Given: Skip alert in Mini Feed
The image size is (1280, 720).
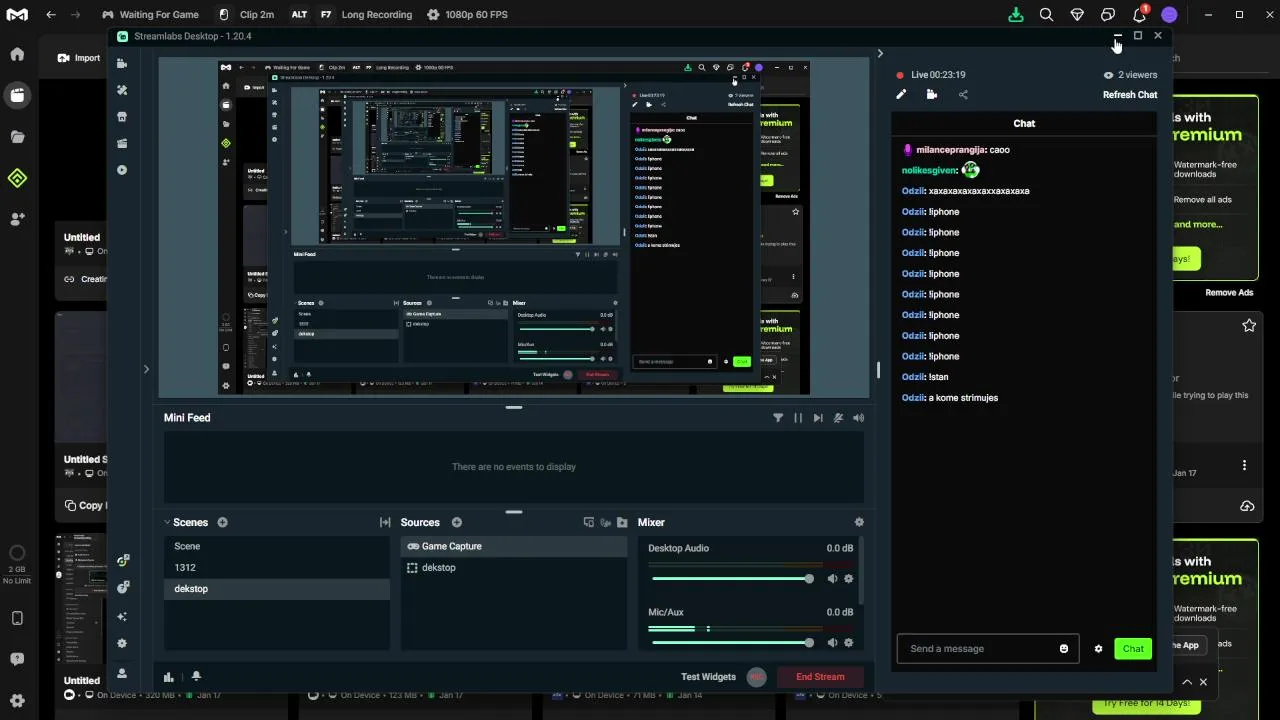Looking at the screenshot, I should tap(818, 418).
